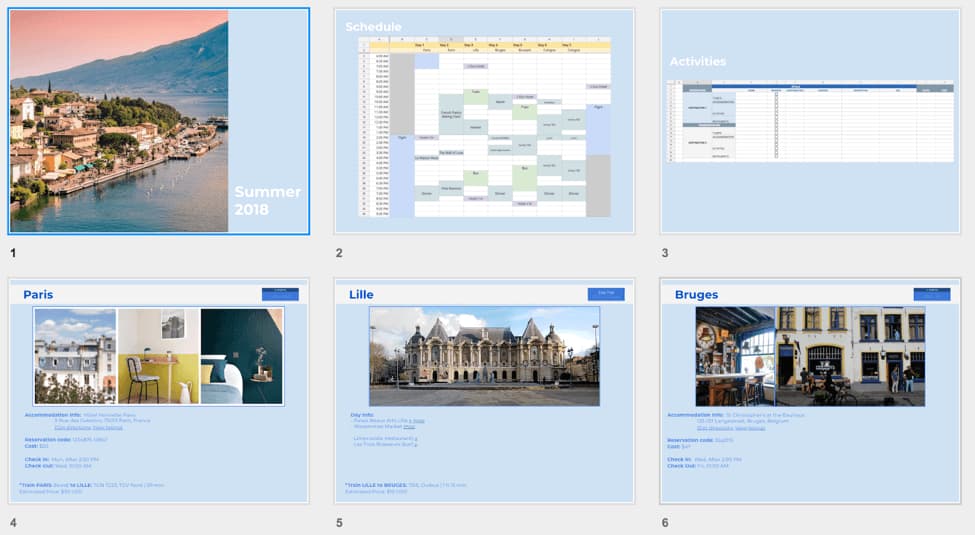Click the Lille palace photo
This screenshot has width=975, height=535.
[484, 356]
